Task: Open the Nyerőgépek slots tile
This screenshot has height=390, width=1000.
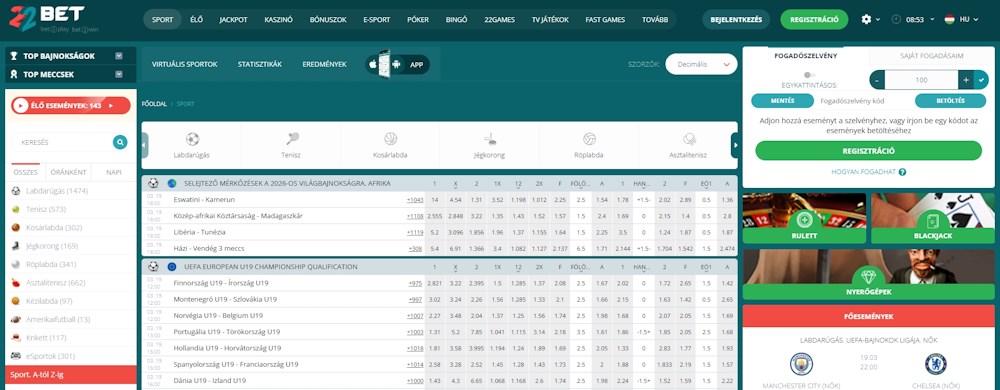Action: pos(869,275)
